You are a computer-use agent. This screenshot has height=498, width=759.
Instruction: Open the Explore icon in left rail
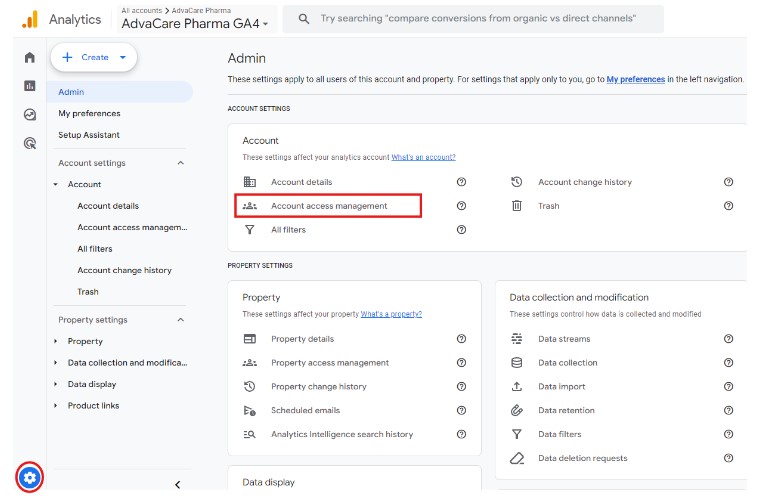(30, 115)
